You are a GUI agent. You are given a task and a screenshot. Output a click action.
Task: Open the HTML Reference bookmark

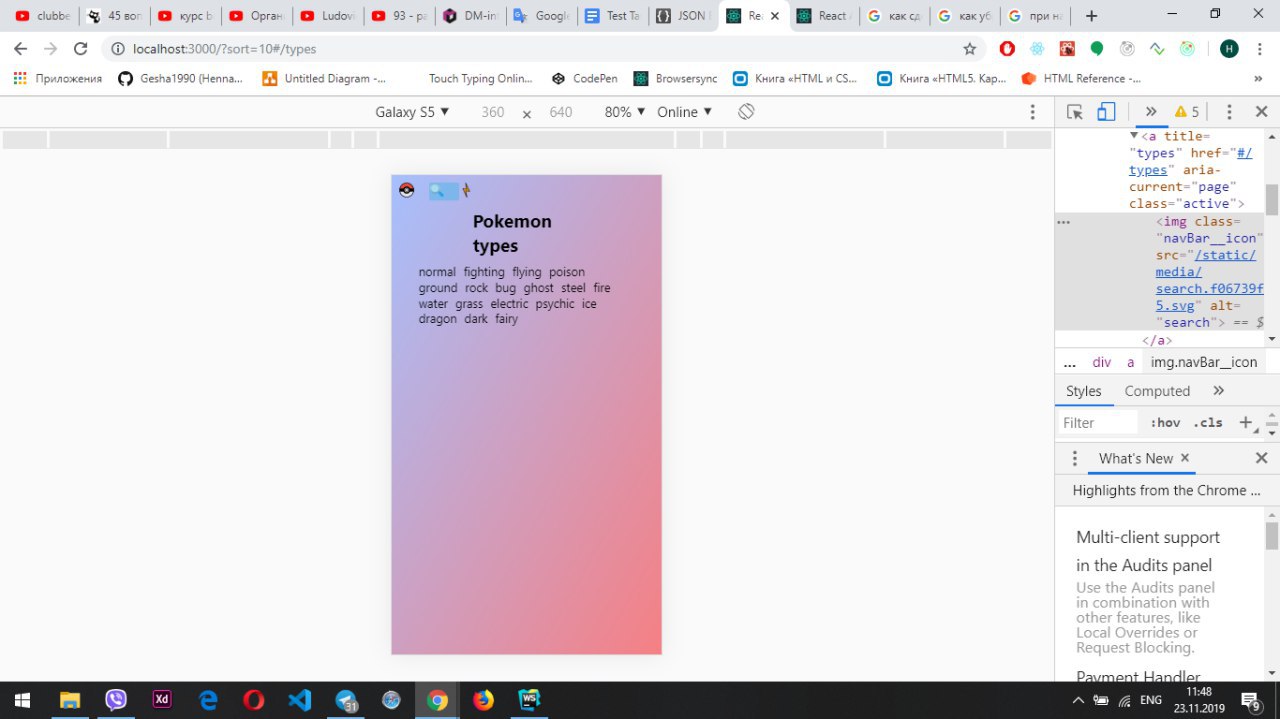pyautogui.click(x=1081, y=78)
